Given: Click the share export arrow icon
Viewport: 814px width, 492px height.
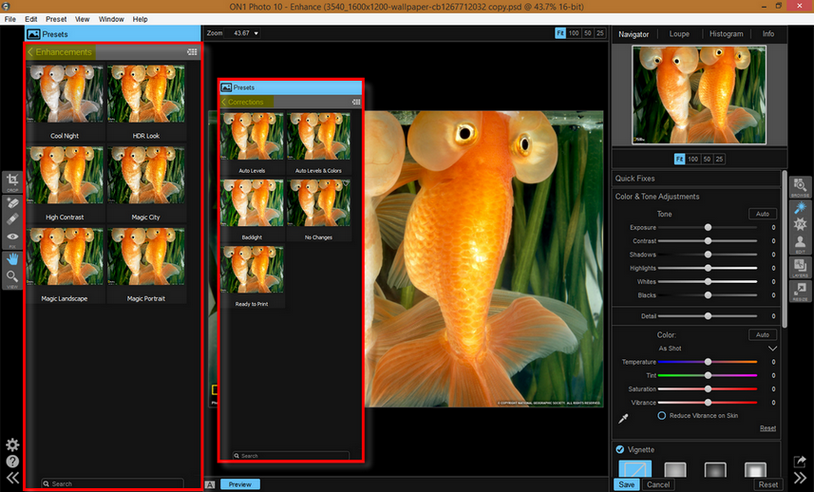Looking at the screenshot, I should [x=800, y=461].
